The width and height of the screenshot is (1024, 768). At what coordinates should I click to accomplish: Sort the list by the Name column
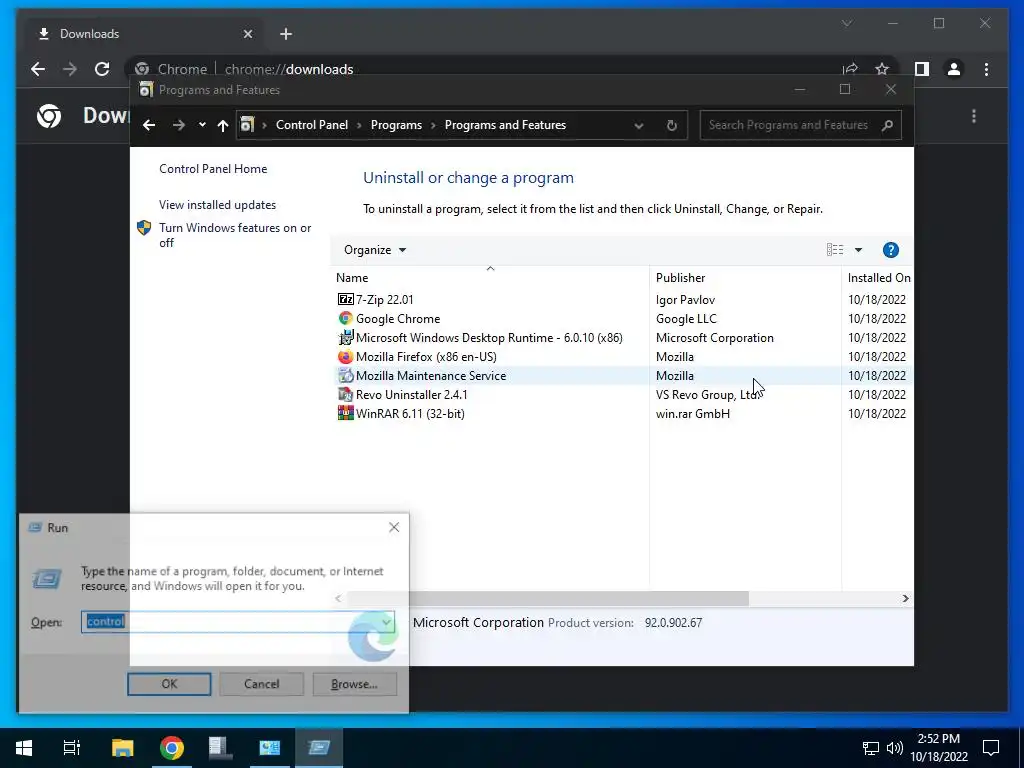pos(490,278)
